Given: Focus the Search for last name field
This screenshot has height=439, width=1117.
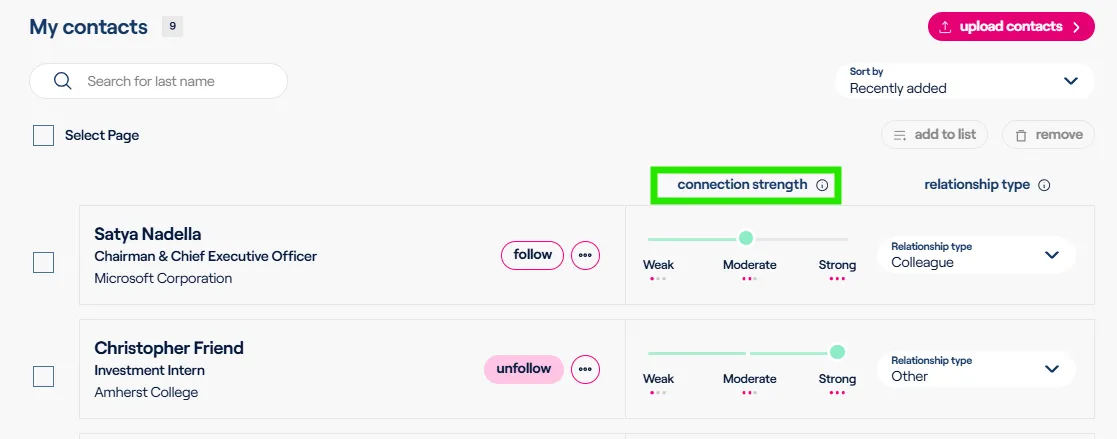Looking at the screenshot, I should point(158,81).
